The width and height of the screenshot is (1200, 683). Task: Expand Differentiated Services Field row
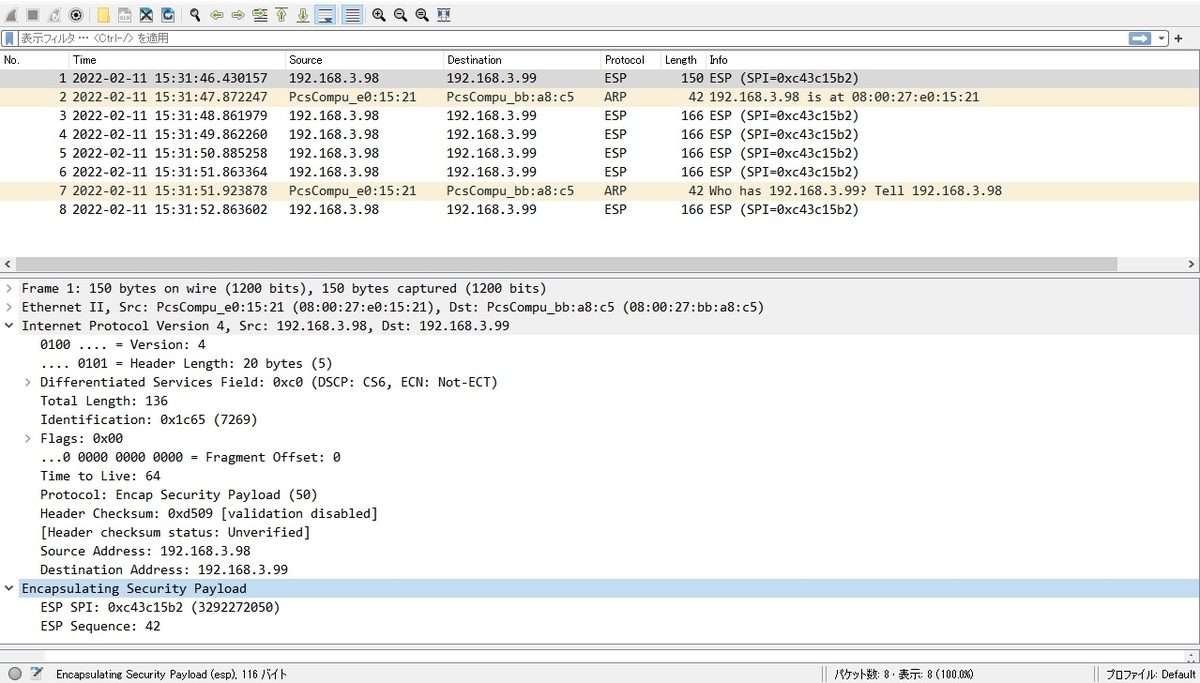point(28,382)
